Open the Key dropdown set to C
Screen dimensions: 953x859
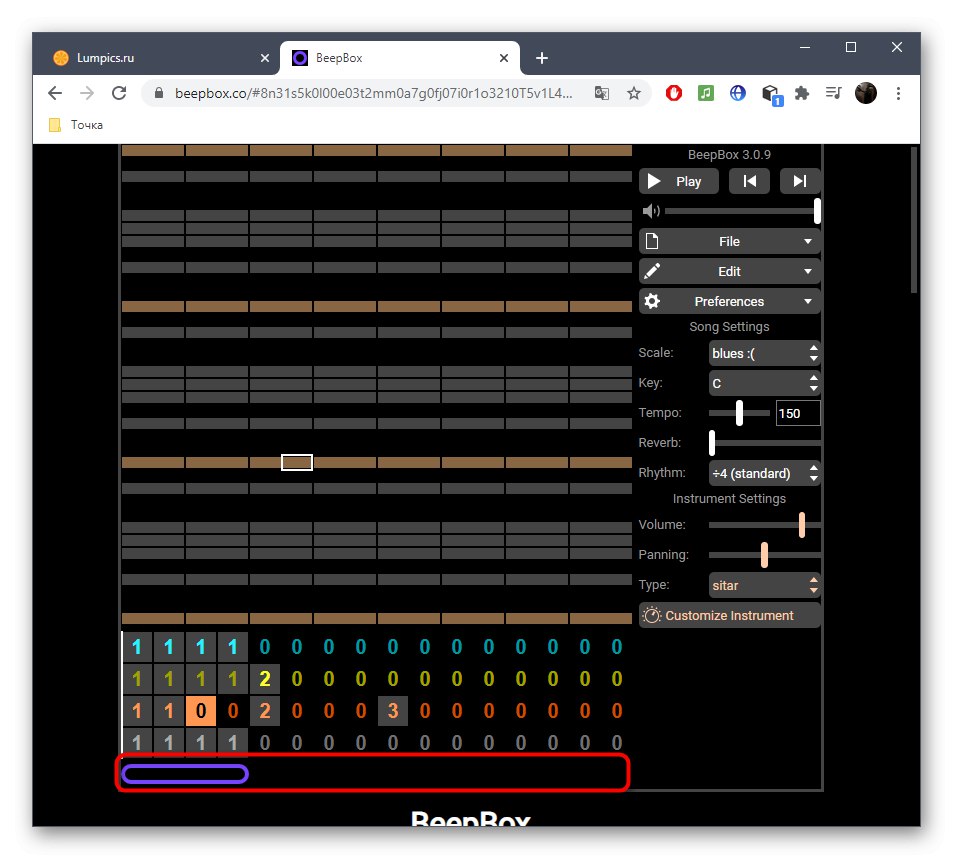coord(765,383)
